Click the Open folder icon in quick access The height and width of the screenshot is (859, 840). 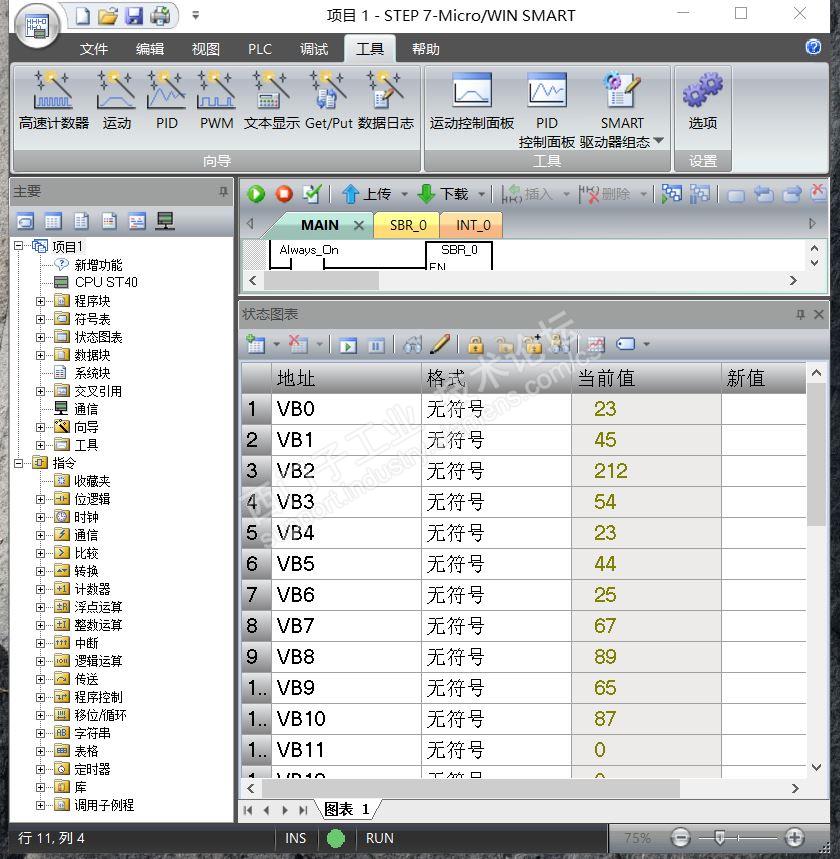tap(108, 16)
